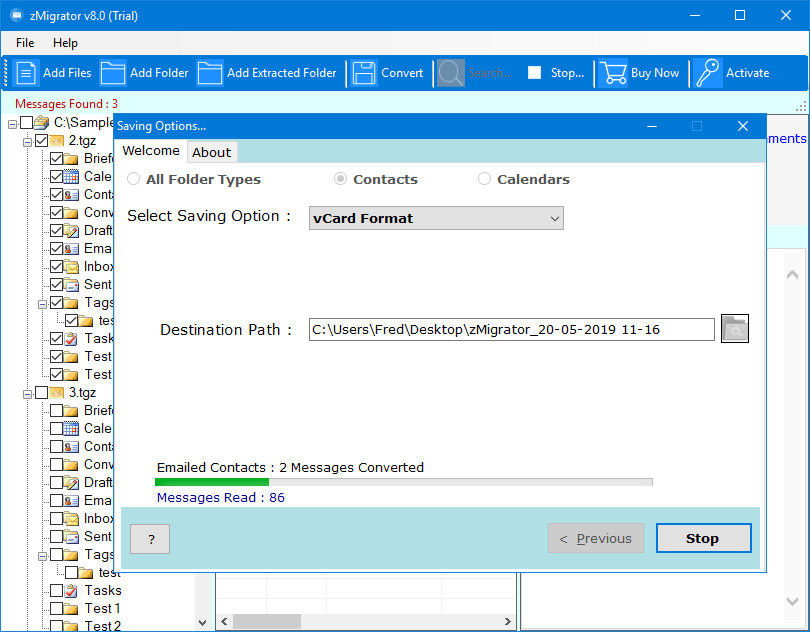Open the File menu
Screen dimensions: 810x632
(25, 43)
